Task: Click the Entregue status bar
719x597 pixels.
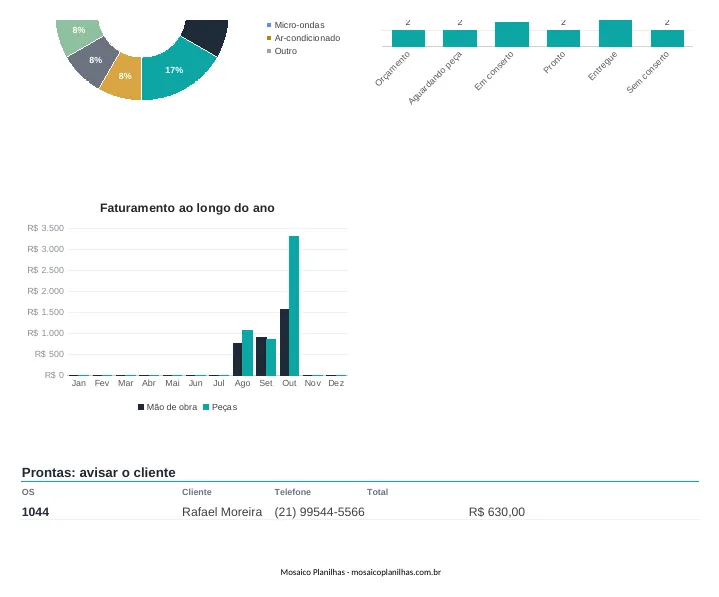Action: click(x=615, y=33)
